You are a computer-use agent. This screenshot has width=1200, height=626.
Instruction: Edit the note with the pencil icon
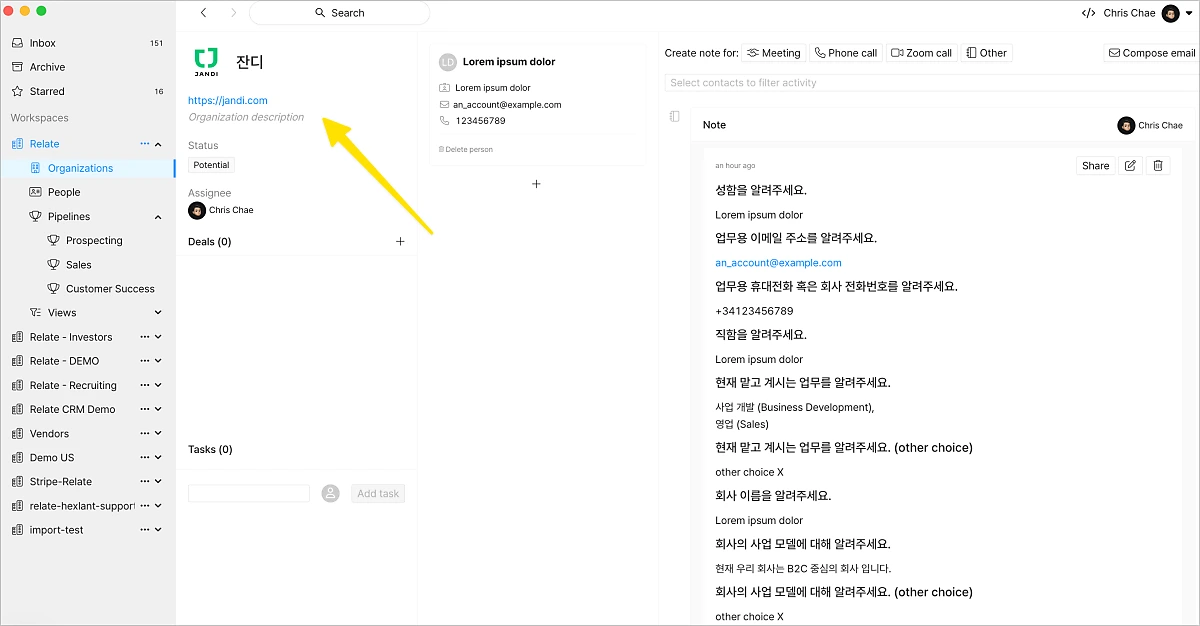pyautogui.click(x=1130, y=166)
